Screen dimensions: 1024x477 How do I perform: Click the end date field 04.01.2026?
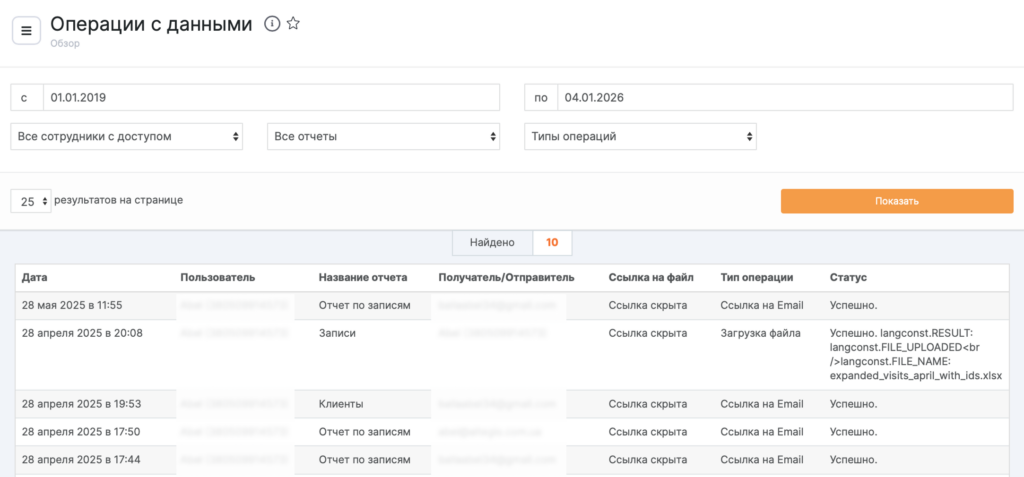pyautogui.click(x=784, y=98)
